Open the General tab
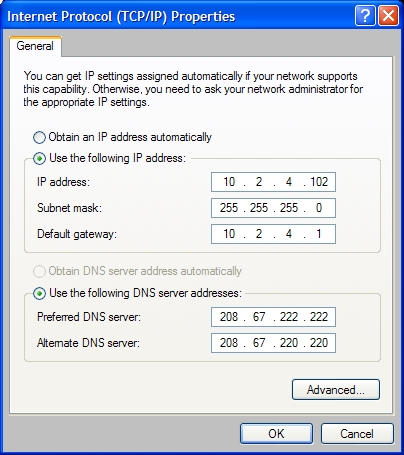This screenshot has height=455, width=404. coord(35,46)
